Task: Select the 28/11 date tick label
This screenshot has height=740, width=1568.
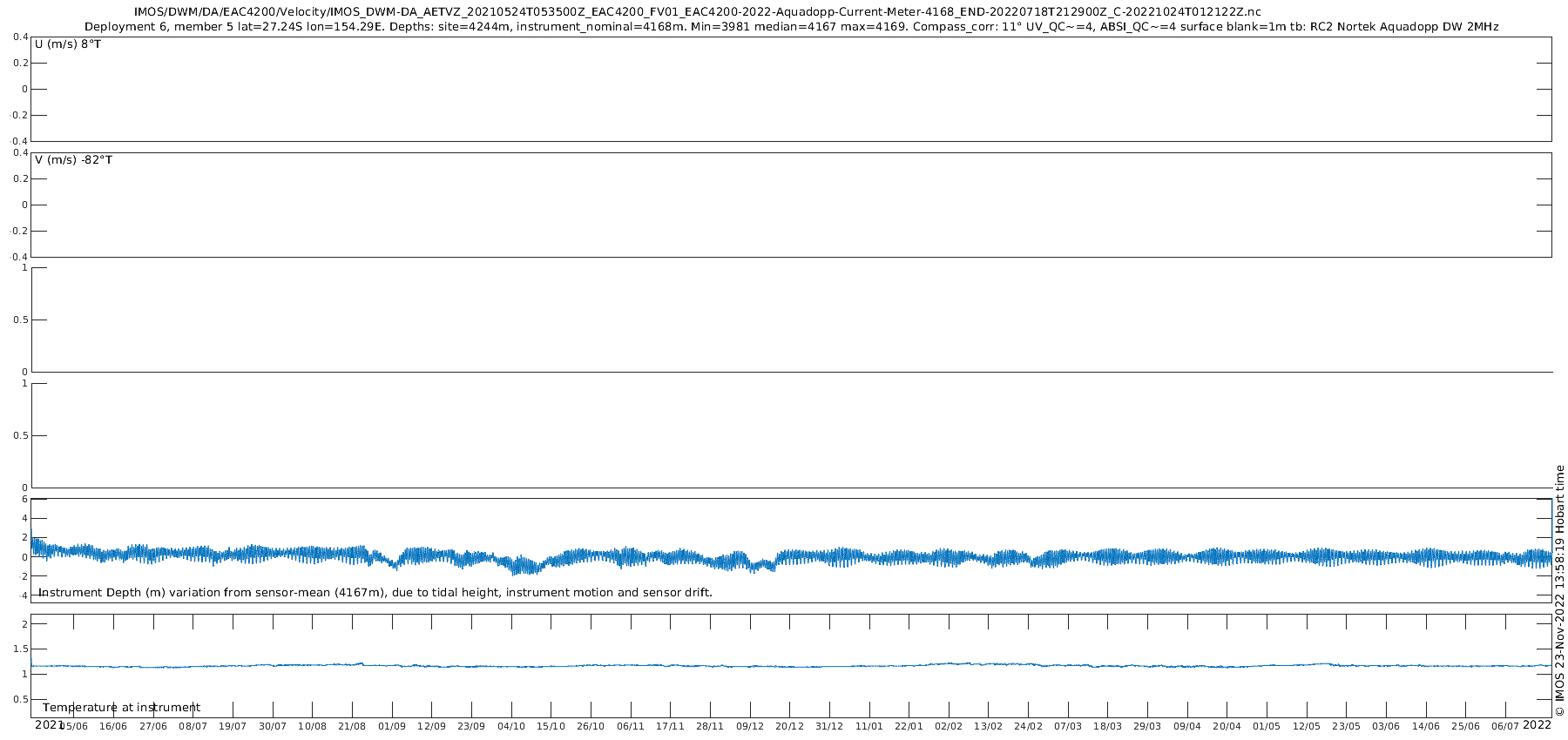Action: [710, 726]
